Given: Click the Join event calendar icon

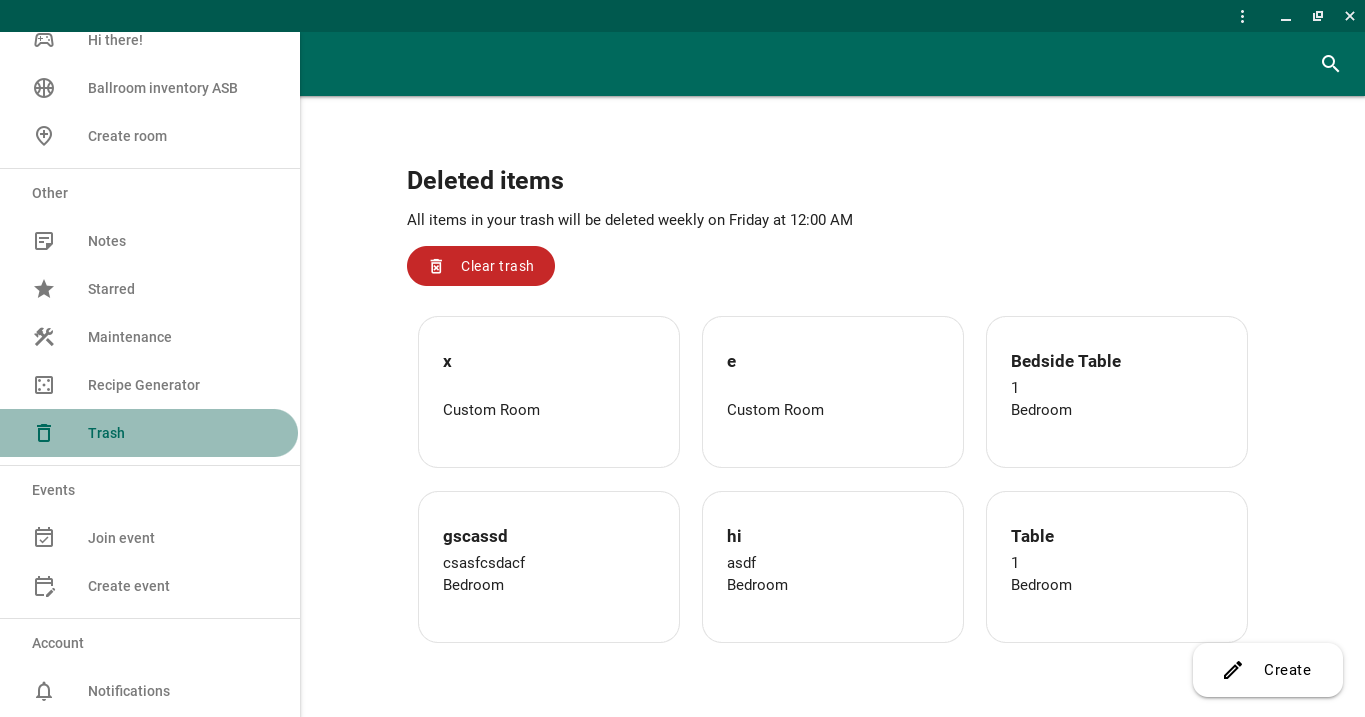Looking at the screenshot, I should [x=44, y=537].
